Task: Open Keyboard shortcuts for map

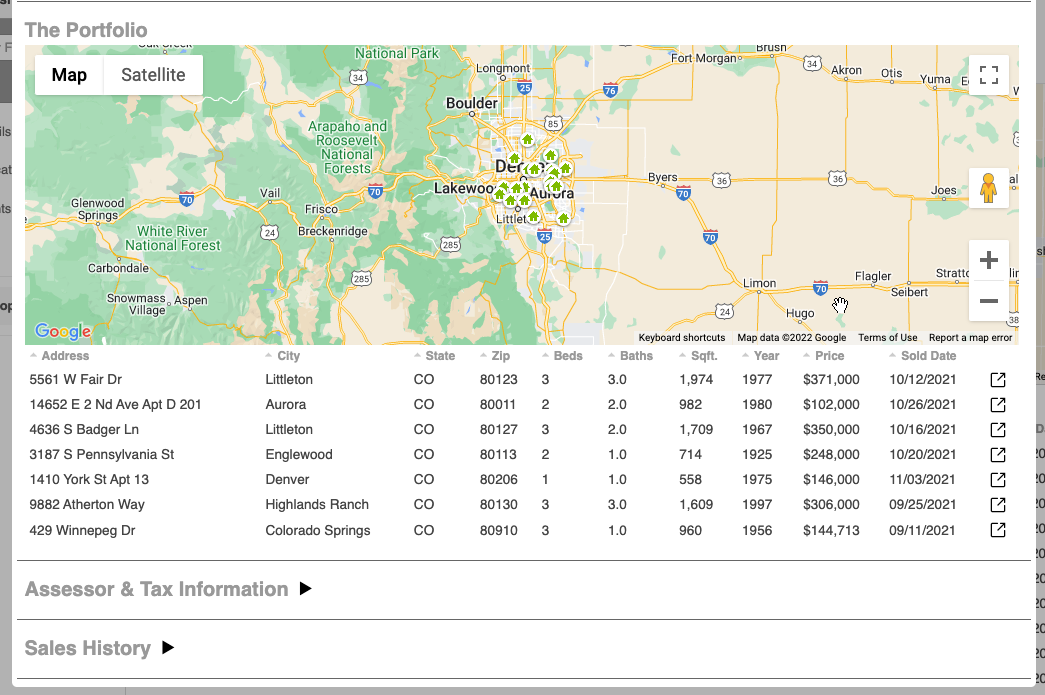Action: coord(682,338)
